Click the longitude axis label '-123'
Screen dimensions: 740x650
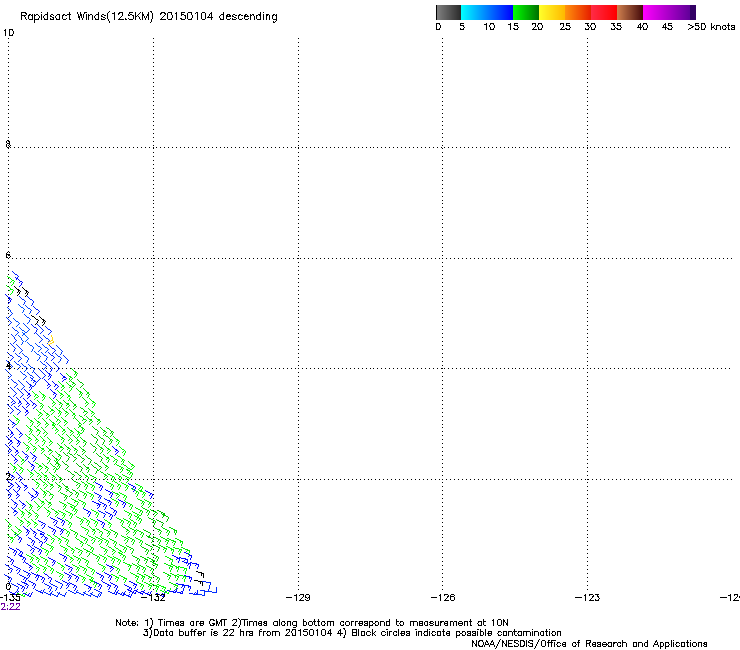588,598
